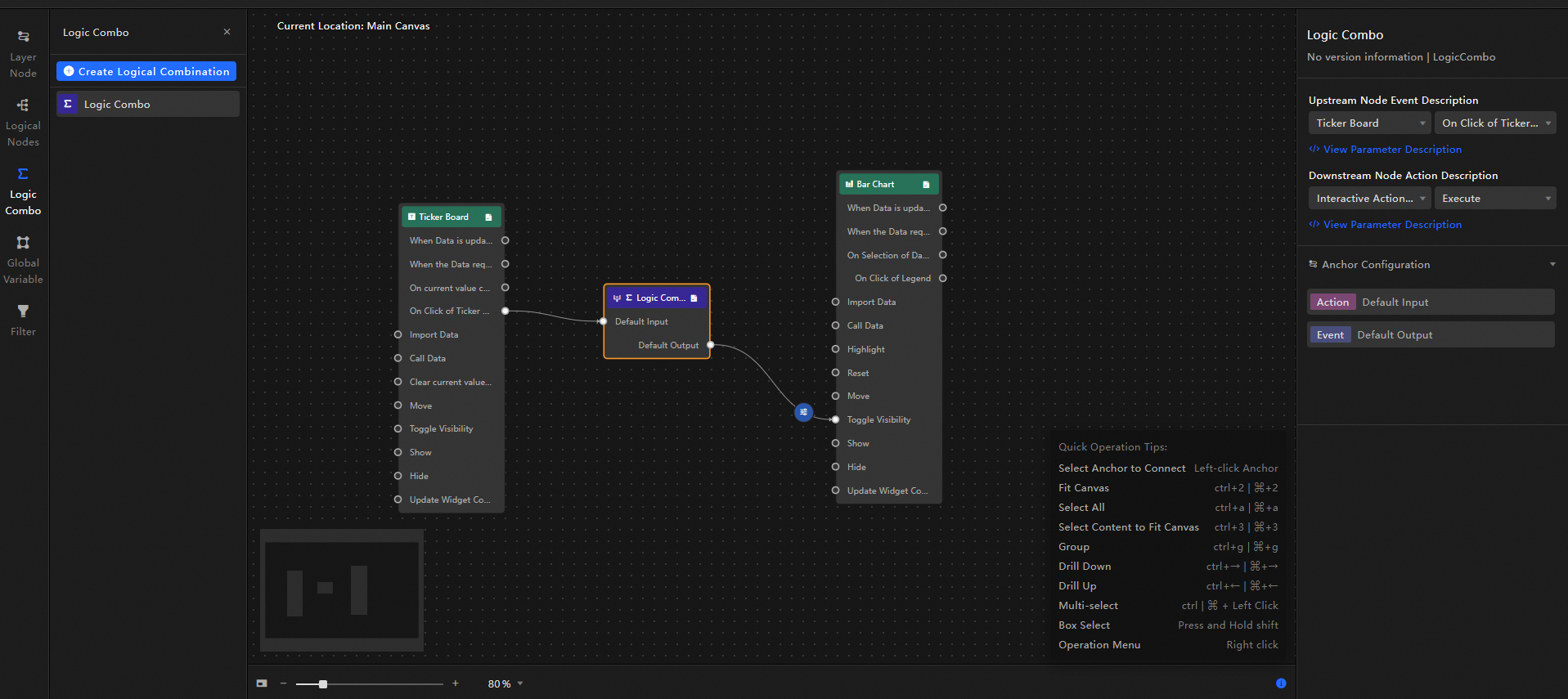Click the 'No version information | LogicCombo' text
The width and height of the screenshot is (1568, 699).
[1401, 57]
